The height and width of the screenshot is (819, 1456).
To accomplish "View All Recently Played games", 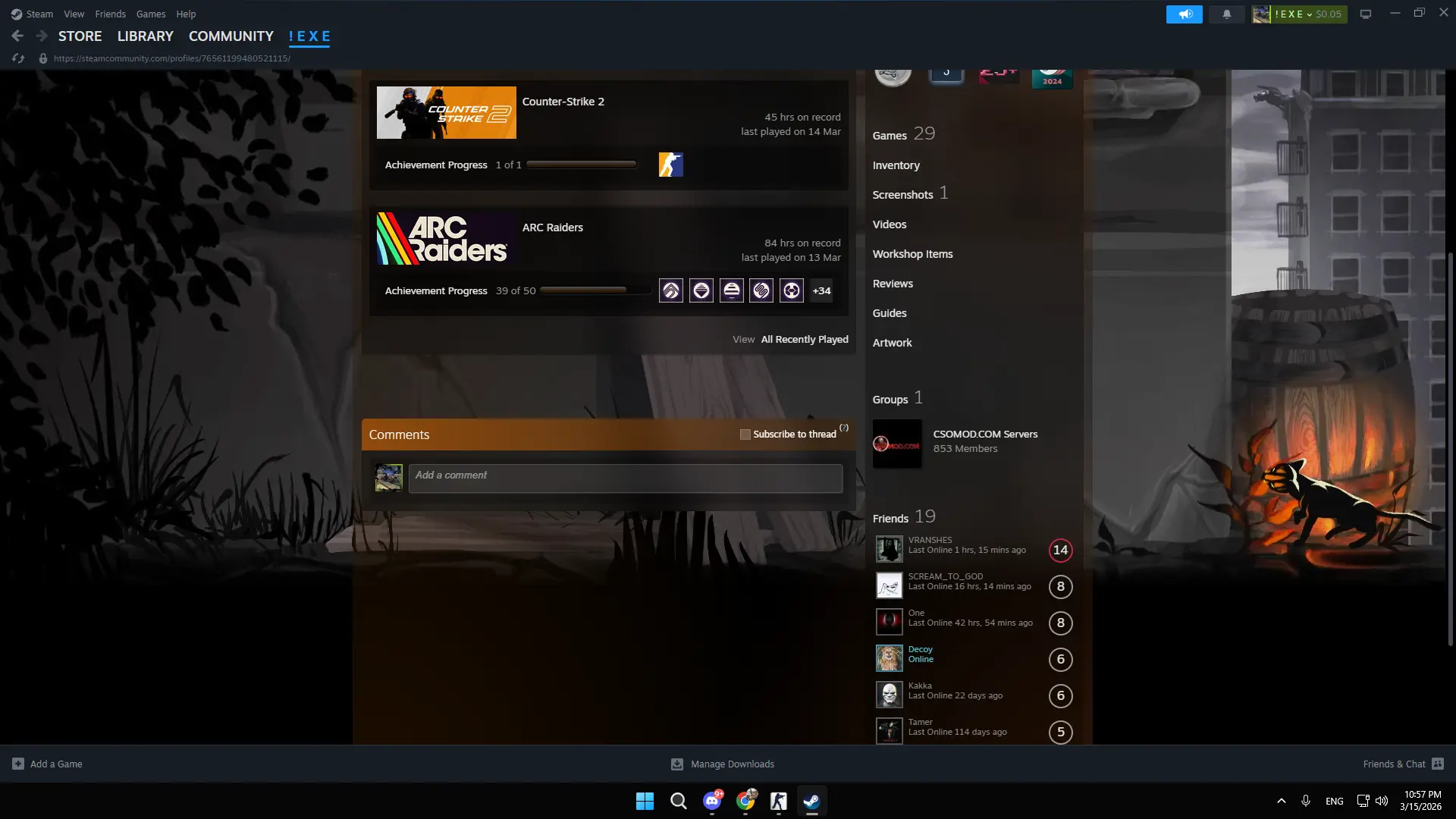I will click(x=805, y=339).
